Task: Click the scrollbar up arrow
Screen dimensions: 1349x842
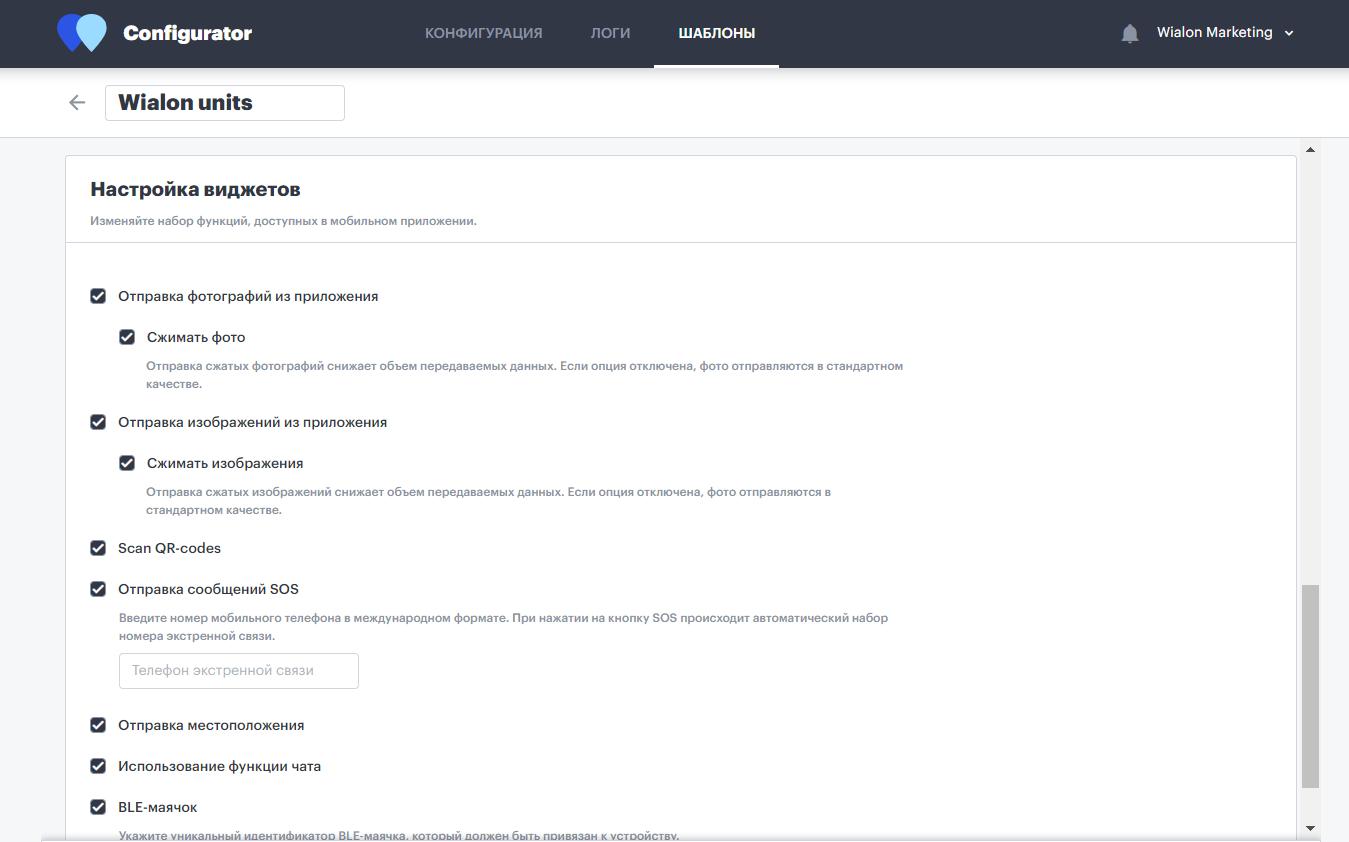Action: click(1310, 150)
